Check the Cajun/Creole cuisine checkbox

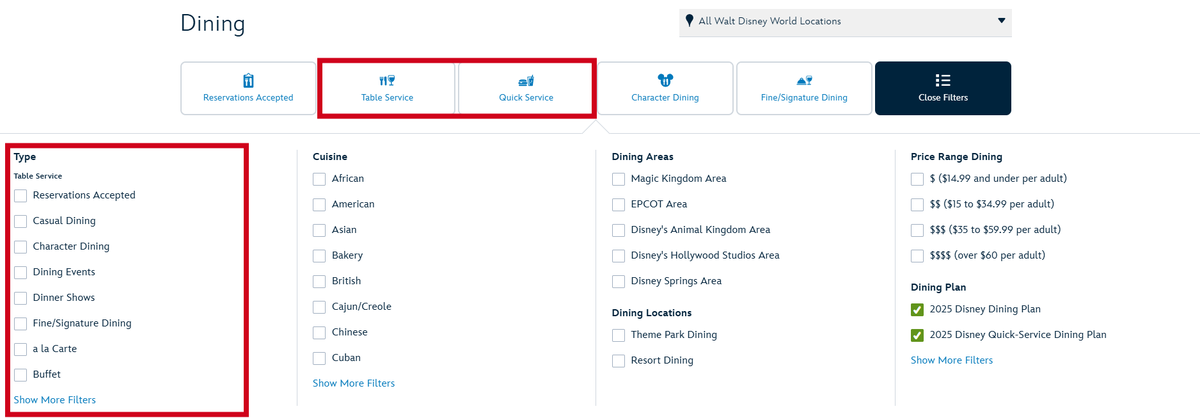(320, 307)
